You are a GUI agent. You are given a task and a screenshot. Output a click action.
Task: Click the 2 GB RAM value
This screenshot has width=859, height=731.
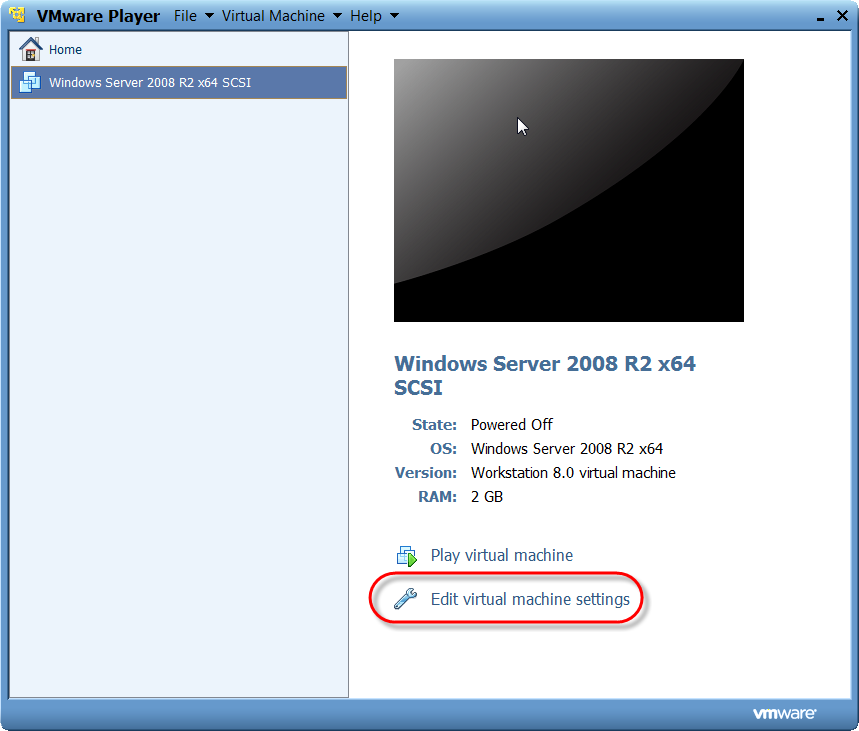click(487, 497)
